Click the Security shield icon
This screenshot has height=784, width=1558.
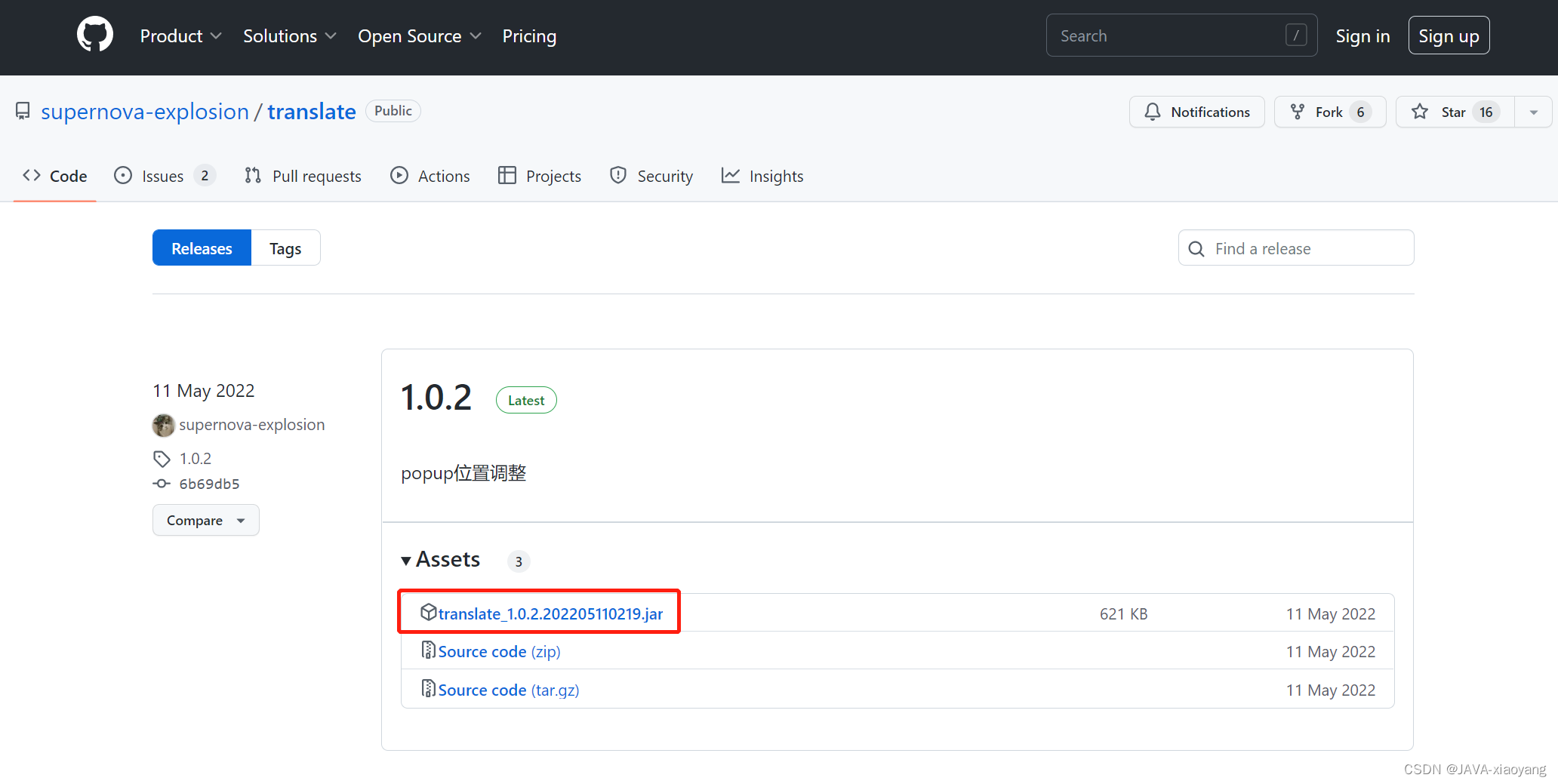pos(618,176)
